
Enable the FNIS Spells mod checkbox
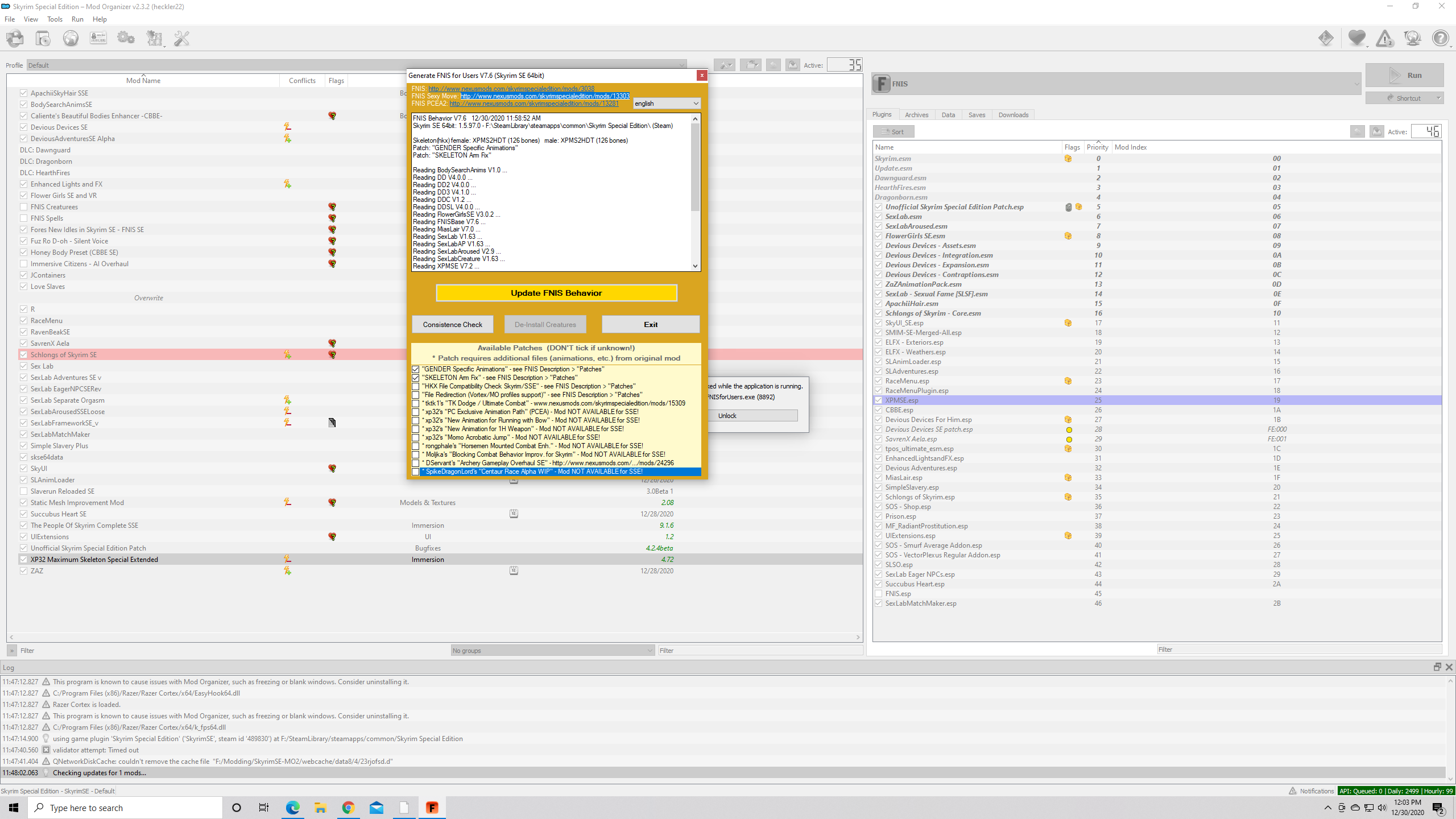coord(23,218)
